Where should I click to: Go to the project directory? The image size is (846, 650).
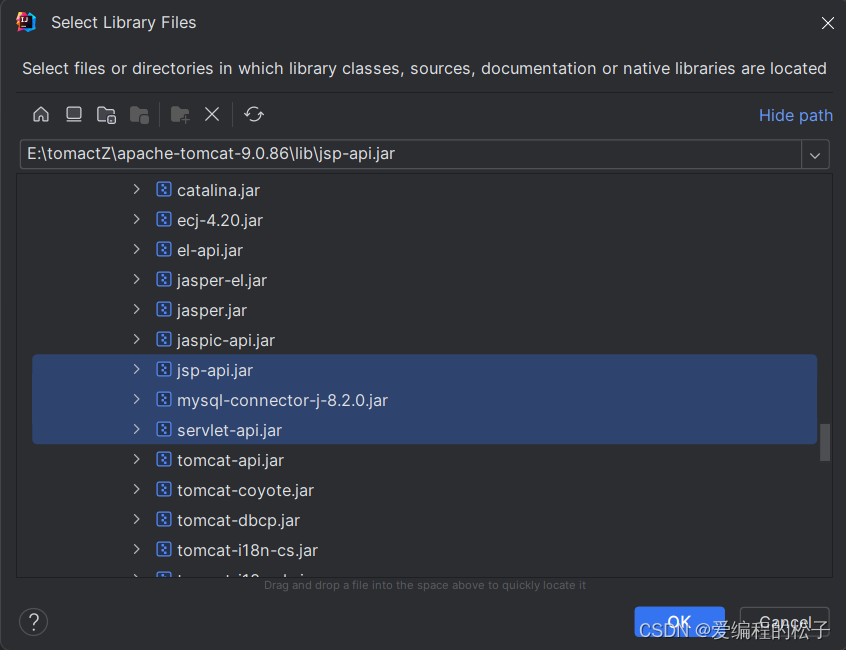(x=106, y=114)
